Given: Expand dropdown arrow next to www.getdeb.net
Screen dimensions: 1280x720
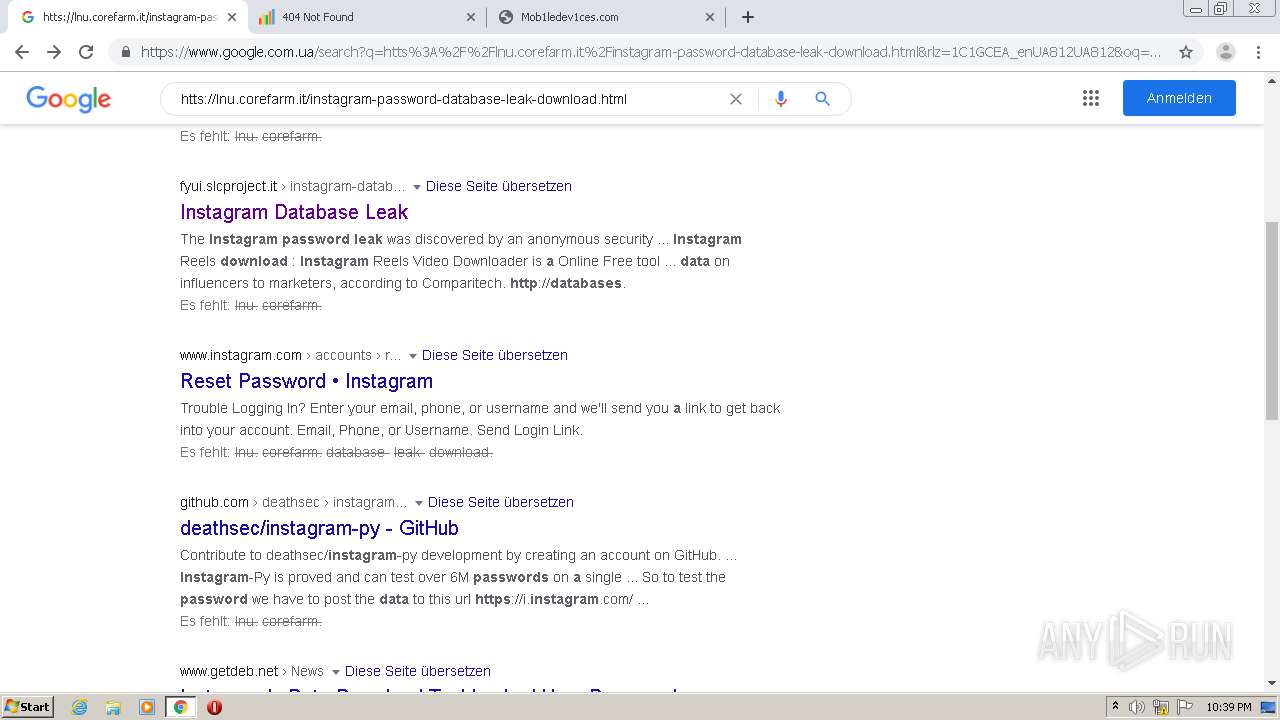Looking at the screenshot, I should pyautogui.click(x=335, y=672).
